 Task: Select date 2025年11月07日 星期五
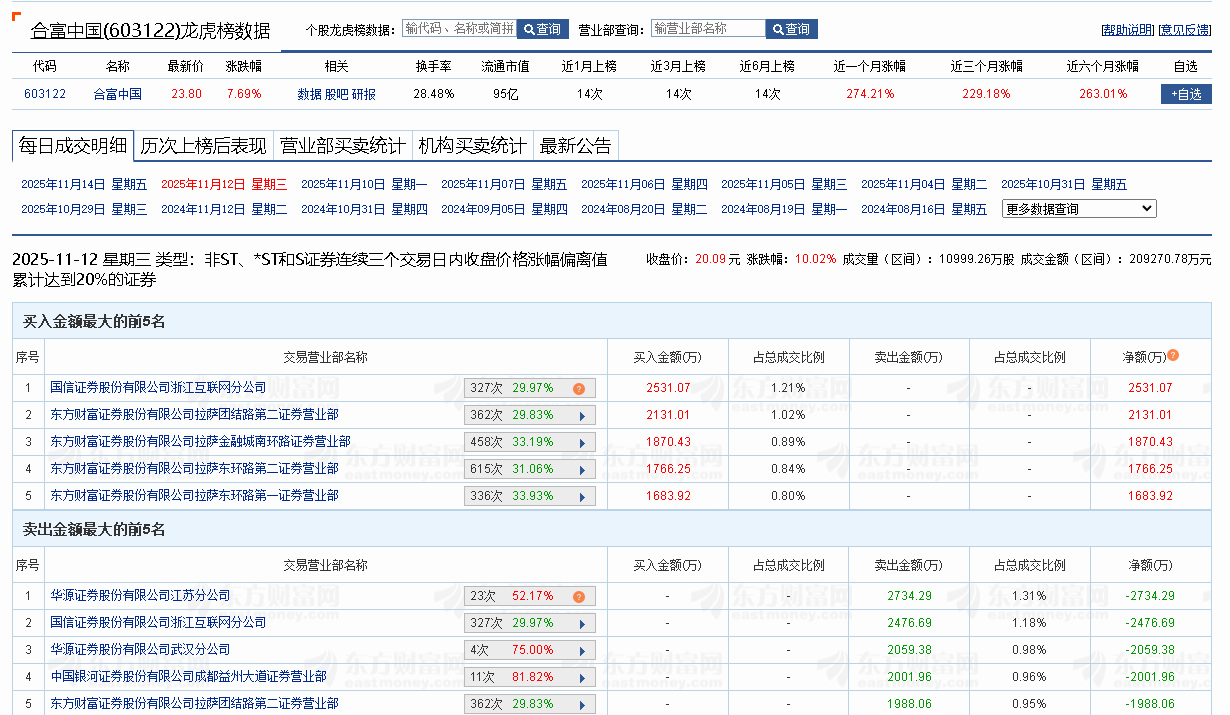(x=504, y=184)
